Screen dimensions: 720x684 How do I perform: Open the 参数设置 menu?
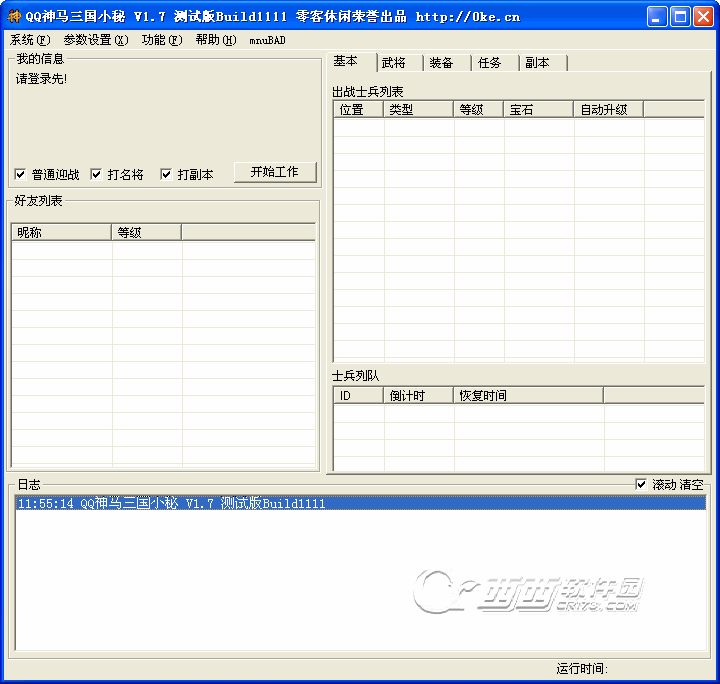click(x=95, y=40)
